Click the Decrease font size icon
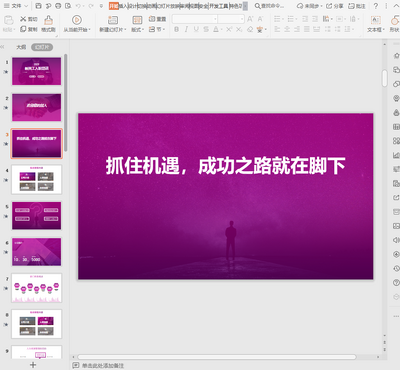This screenshot has height=370, width=400. pyautogui.click(x=260, y=19)
